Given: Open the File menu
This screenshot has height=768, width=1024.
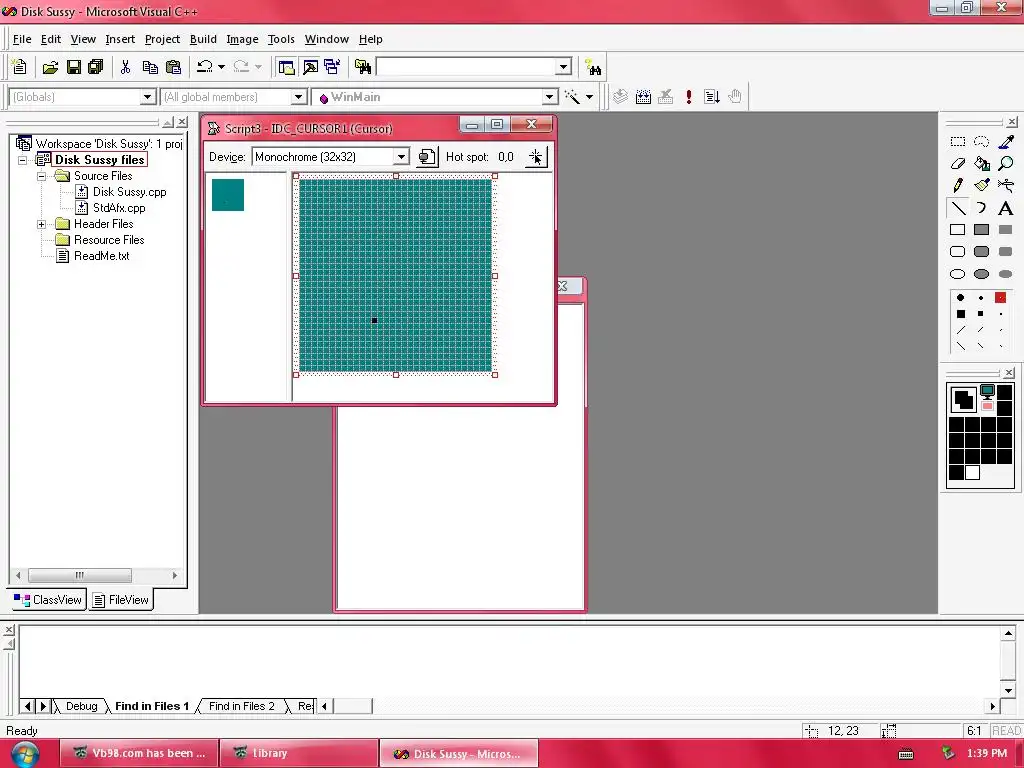Looking at the screenshot, I should 22,39.
